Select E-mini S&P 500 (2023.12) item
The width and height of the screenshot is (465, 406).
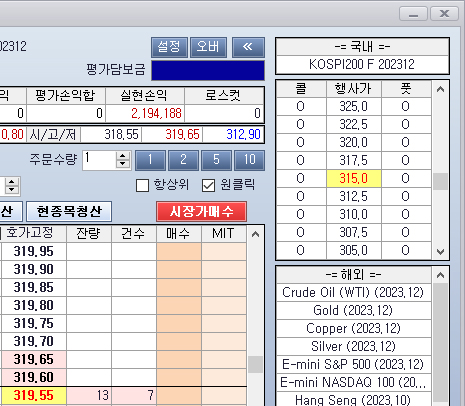click(x=353, y=365)
